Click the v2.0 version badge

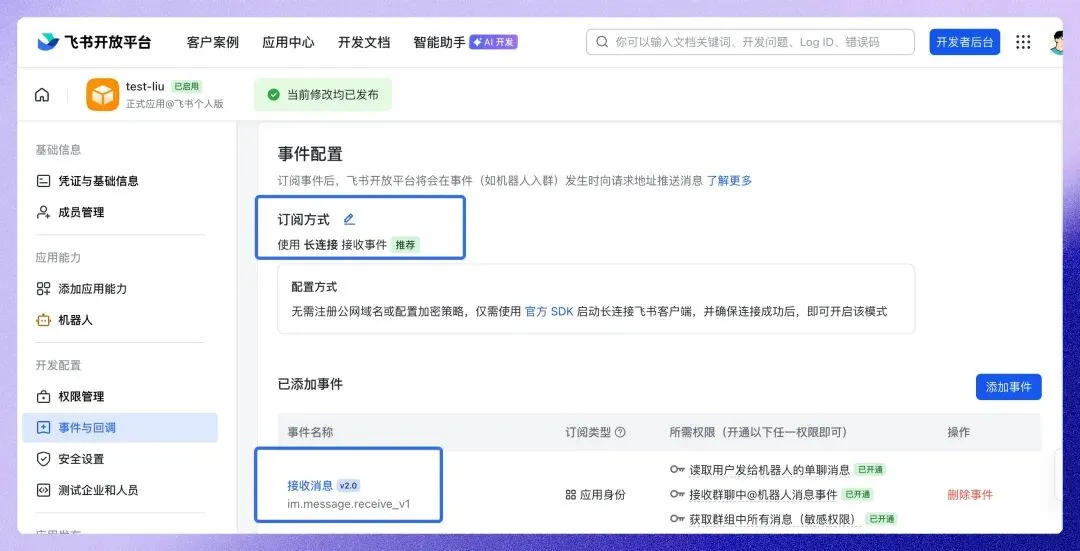[348, 486]
